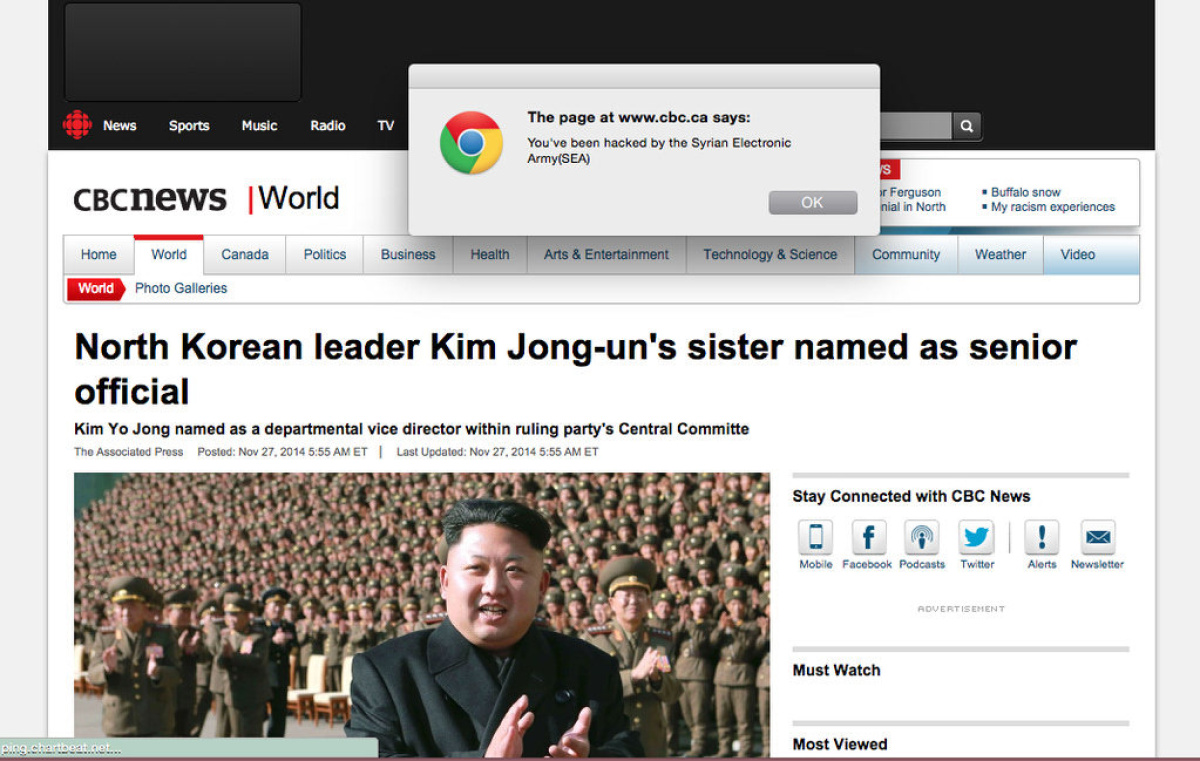Click the Last Updated timestamp text
Screen dimensions: 1200x761
(498, 452)
